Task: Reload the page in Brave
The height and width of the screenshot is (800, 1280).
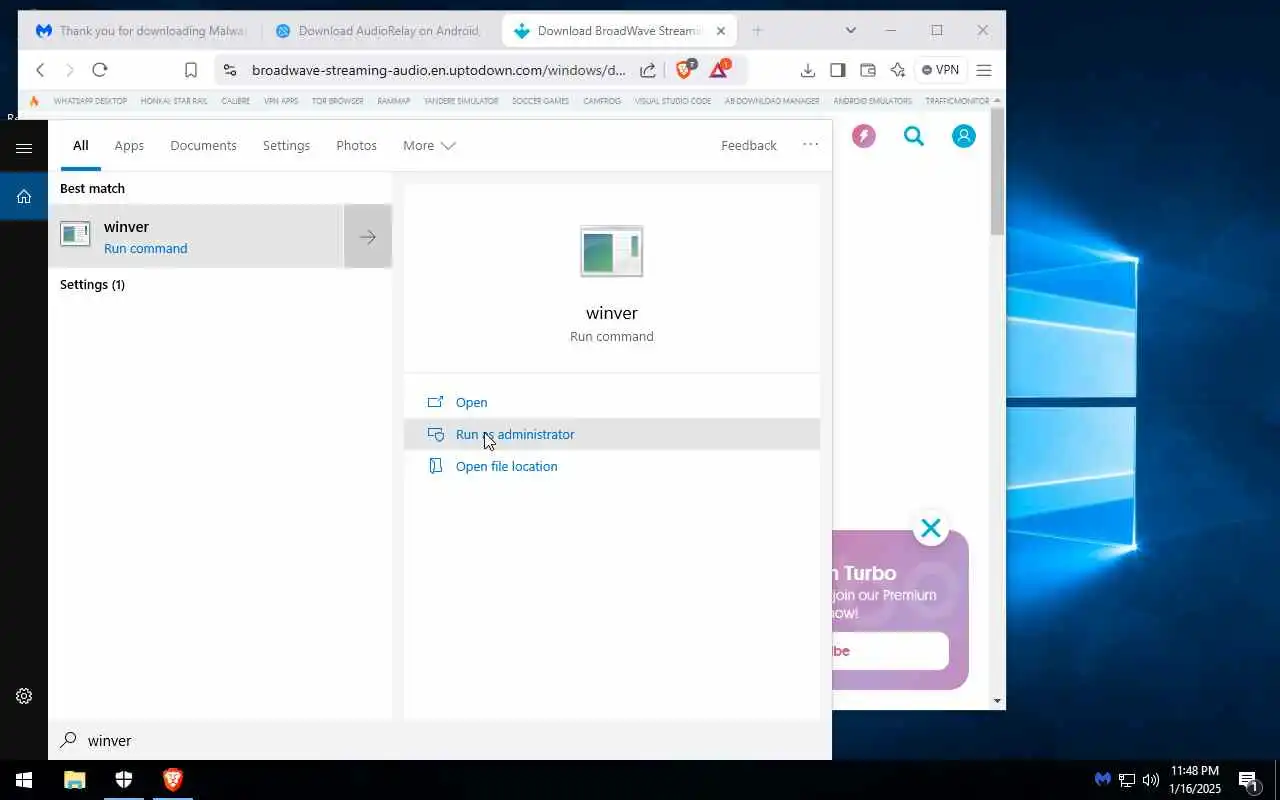Action: [99, 70]
